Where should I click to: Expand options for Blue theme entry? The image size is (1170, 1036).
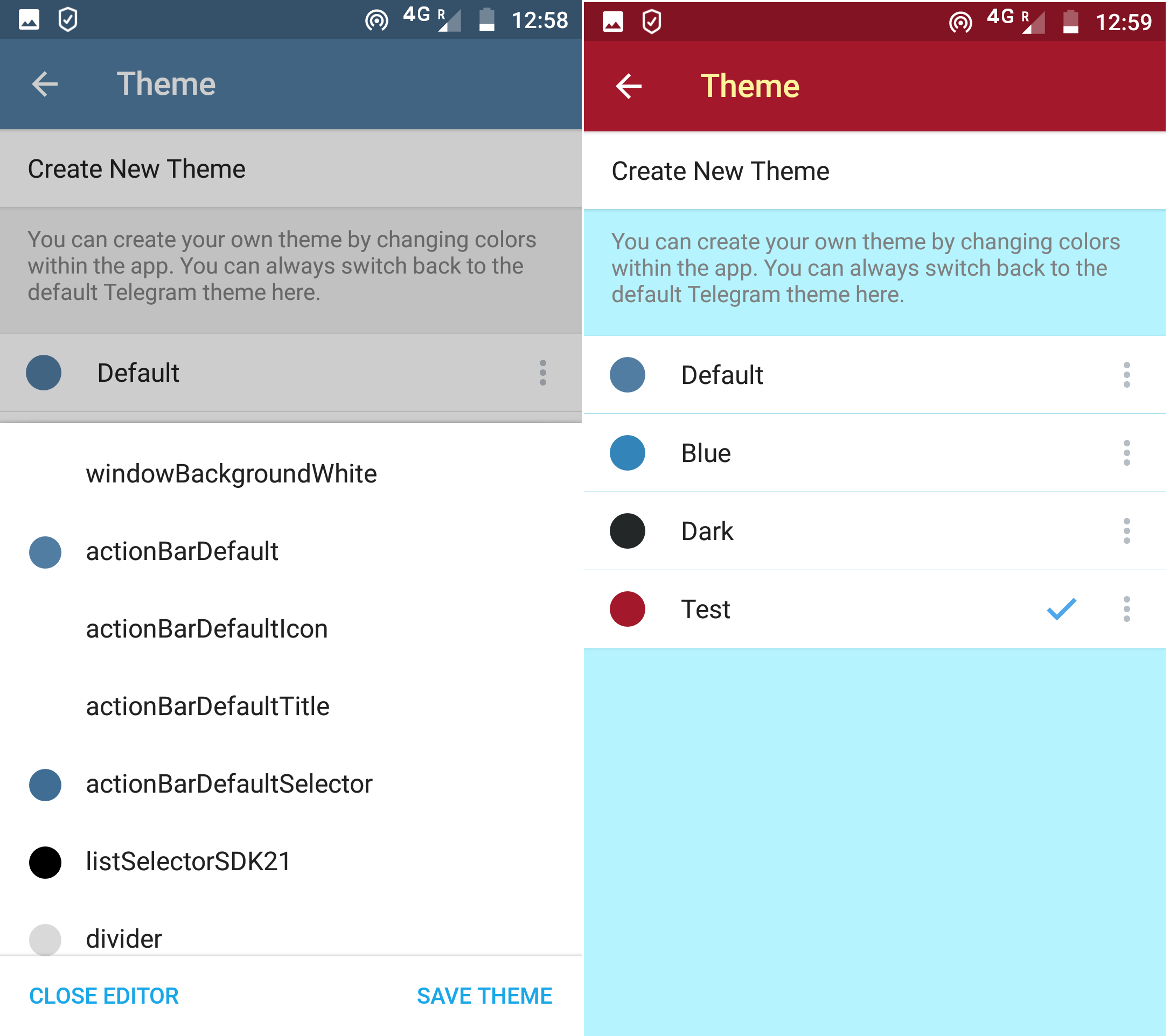[1128, 453]
